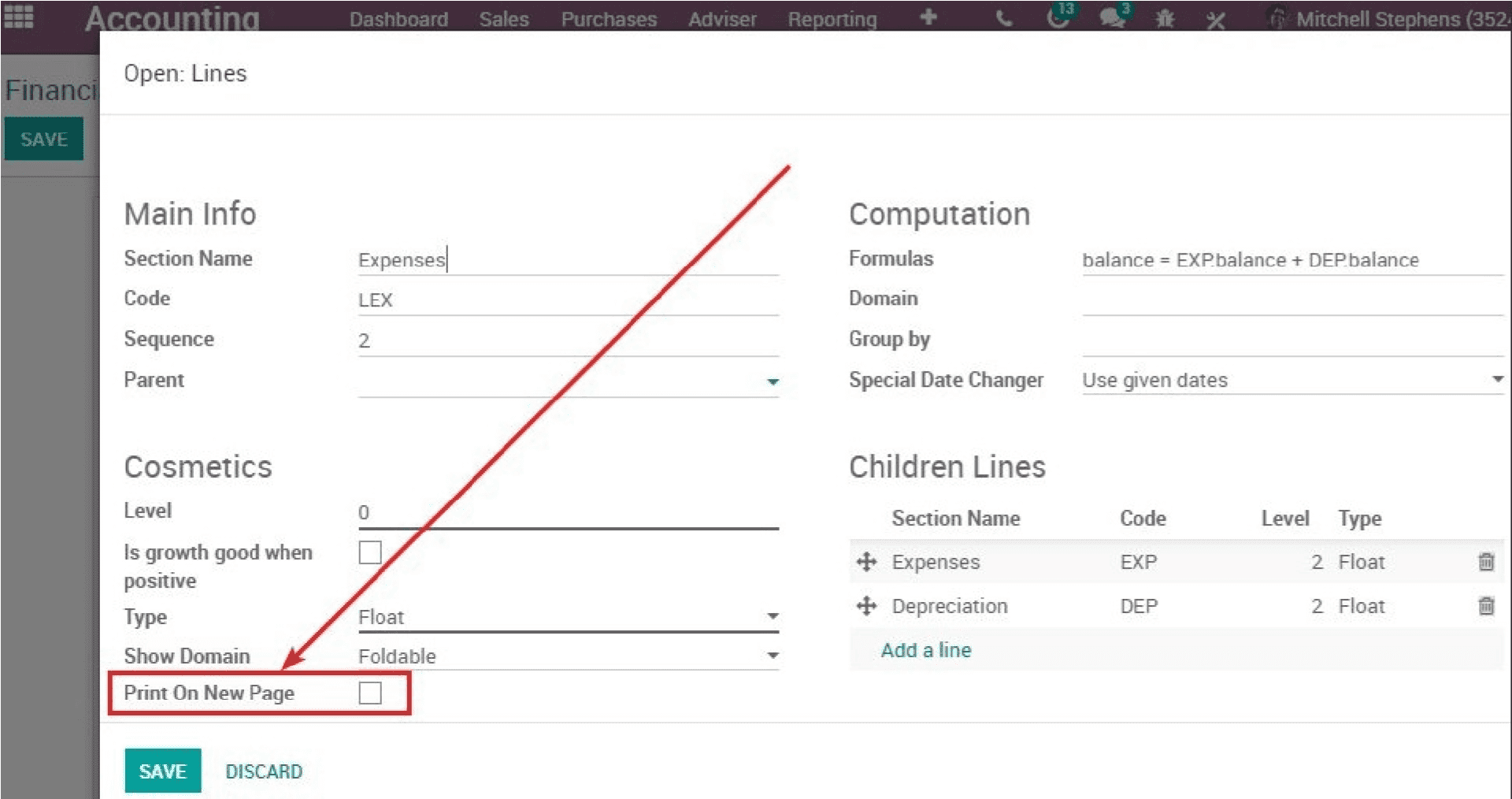Click Float type cell in Depreciation row
1512x799 pixels.
click(1362, 606)
